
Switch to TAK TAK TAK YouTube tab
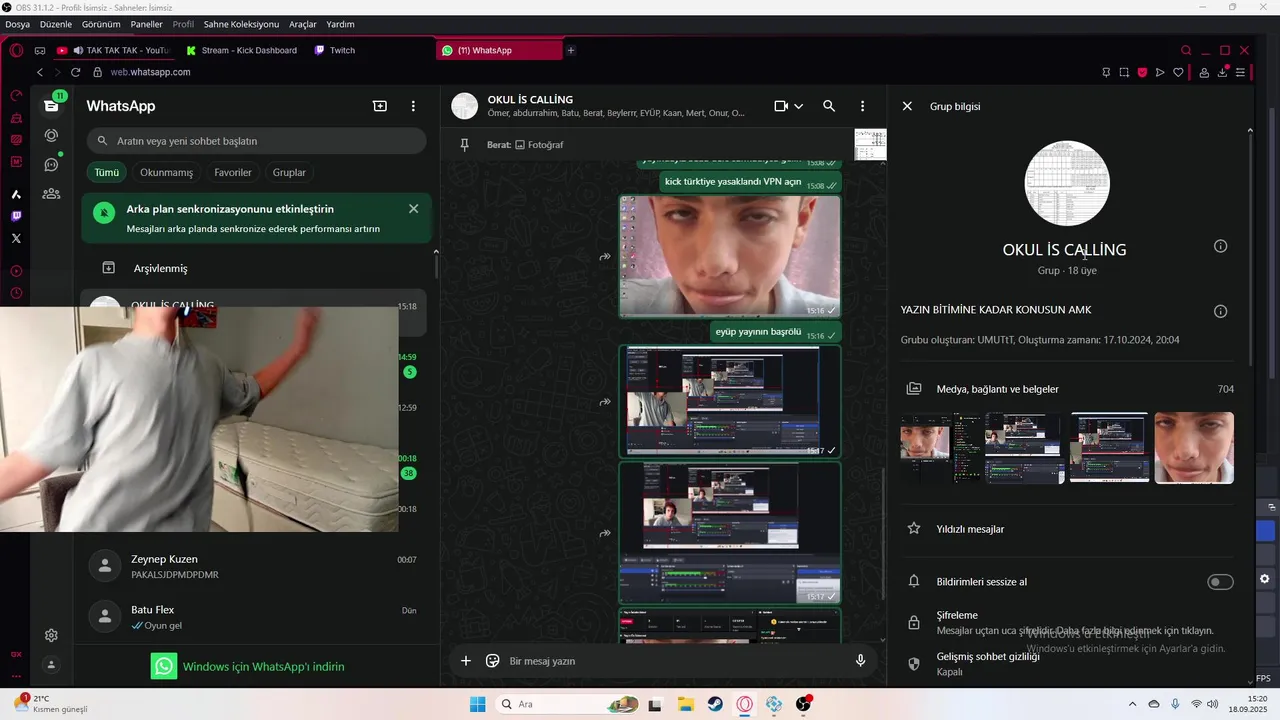pyautogui.click(x=113, y=50)
